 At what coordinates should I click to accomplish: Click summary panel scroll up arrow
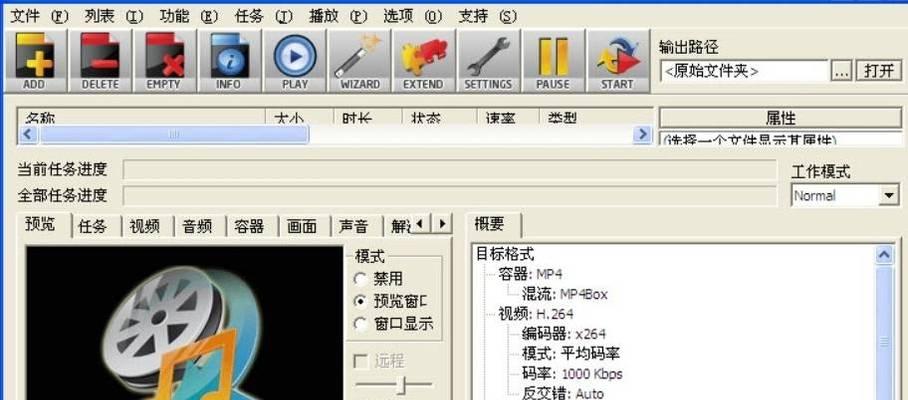point(884,255)
